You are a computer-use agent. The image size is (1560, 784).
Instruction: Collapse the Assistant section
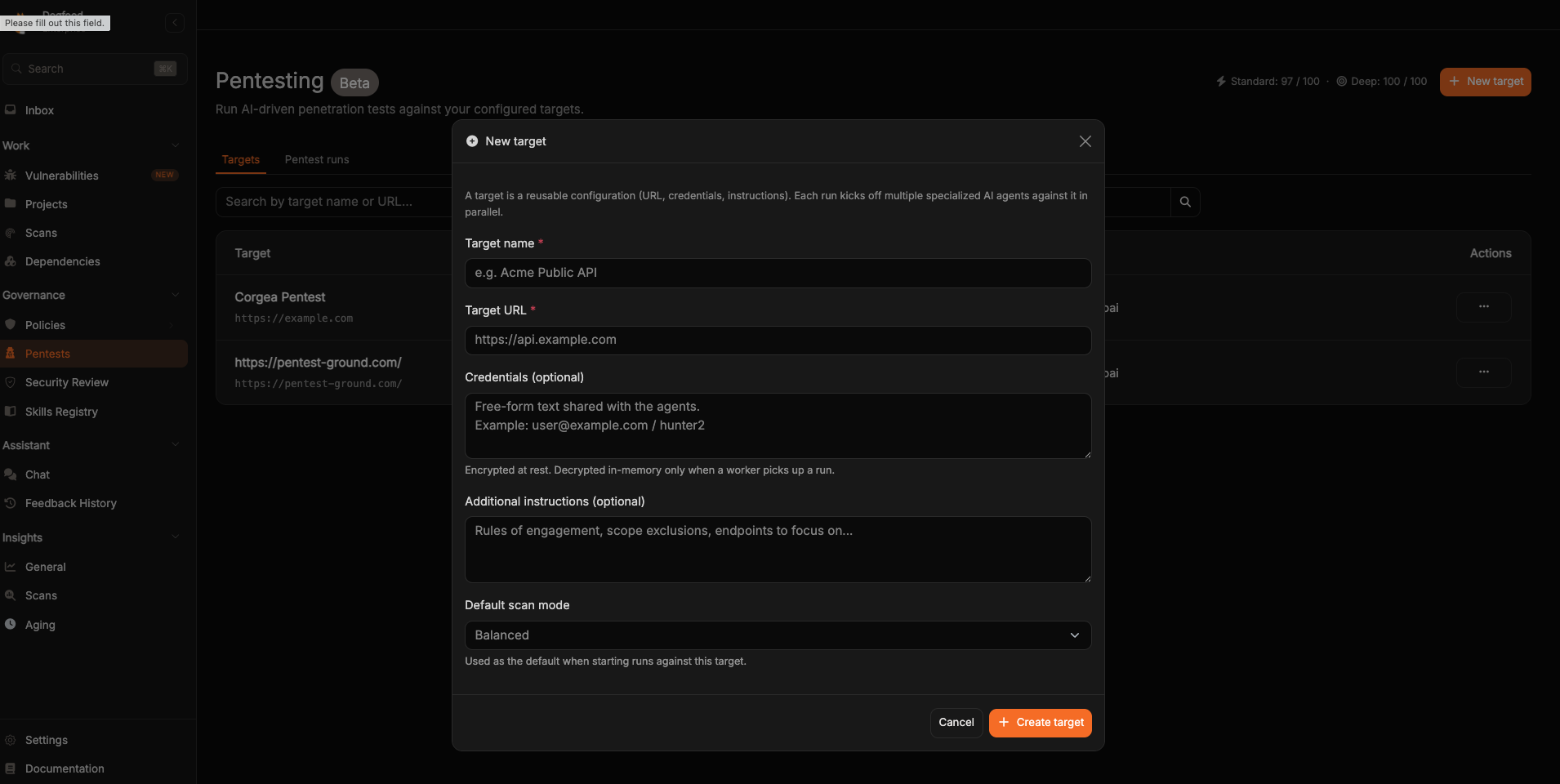coord(175,445)
